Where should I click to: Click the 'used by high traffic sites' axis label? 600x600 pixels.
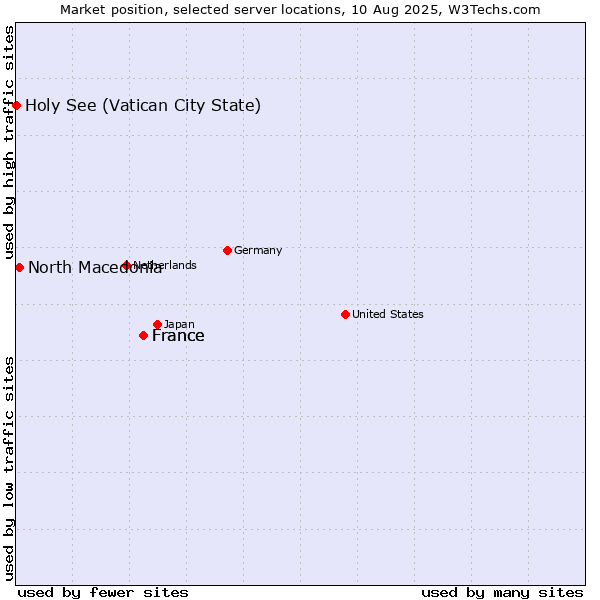point(9,142)
